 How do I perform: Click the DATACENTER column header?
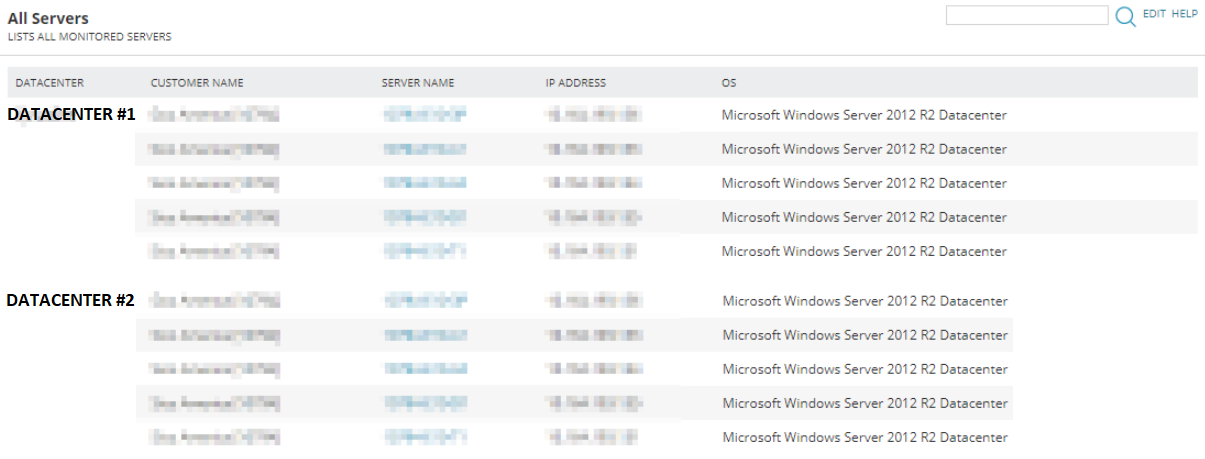49,83
